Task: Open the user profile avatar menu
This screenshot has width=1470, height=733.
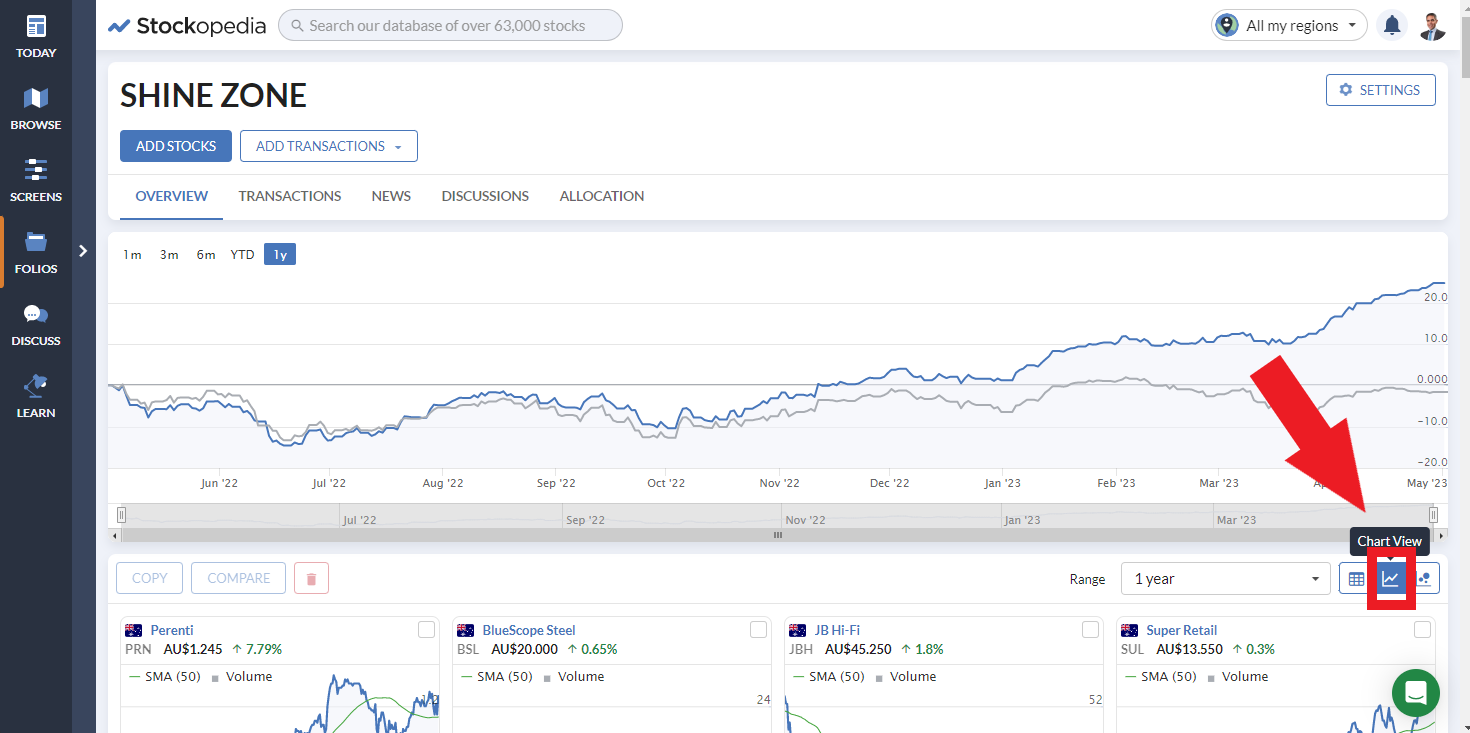Action: [x=1433, y=26]
